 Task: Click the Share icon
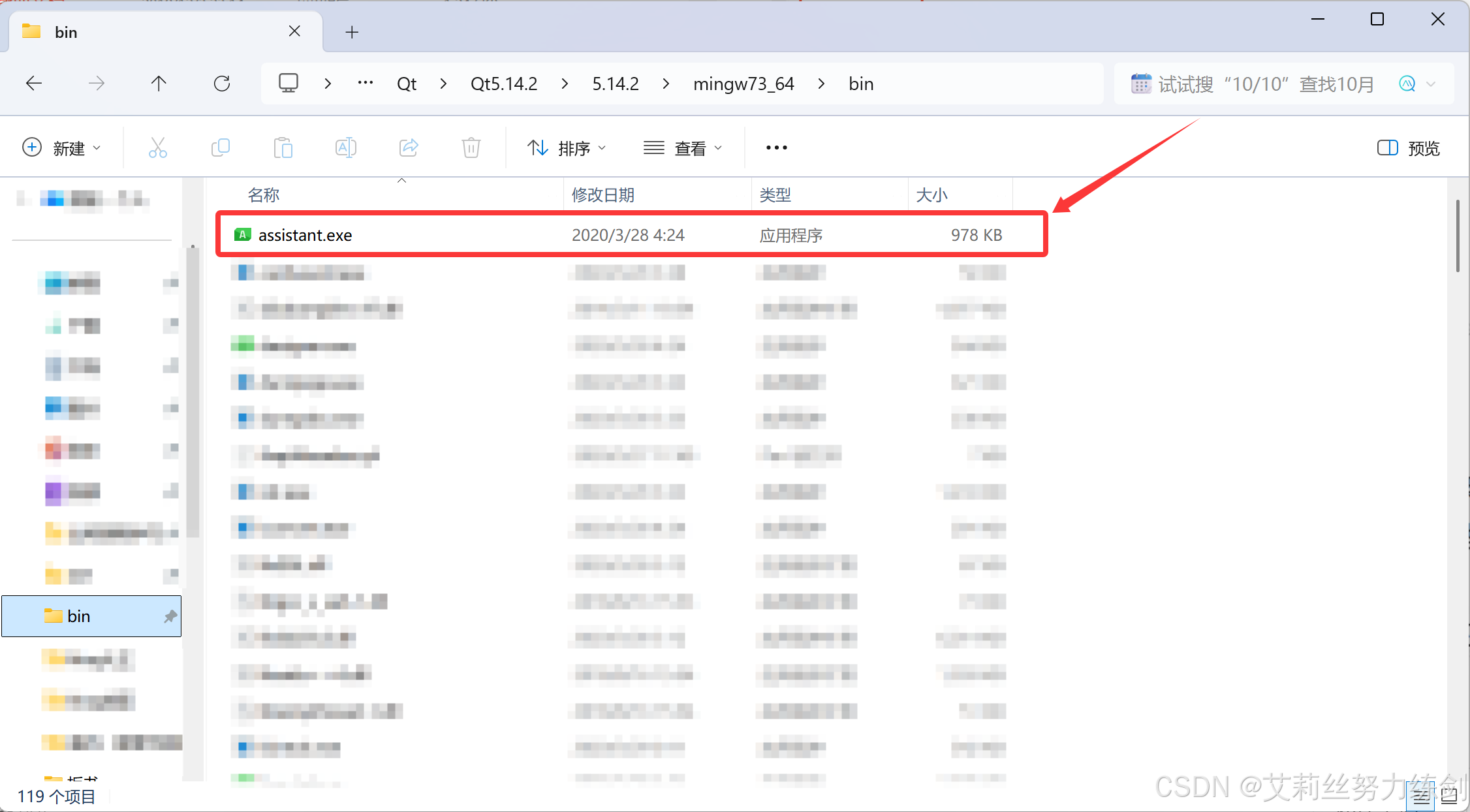pos(409,148)
